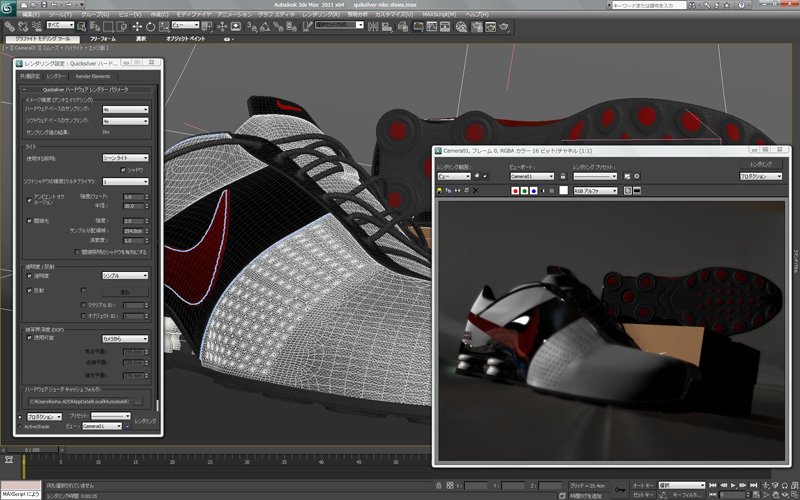
Task: Click the レンダリング button in render setup dialog
Action: [x=146, y=421]
